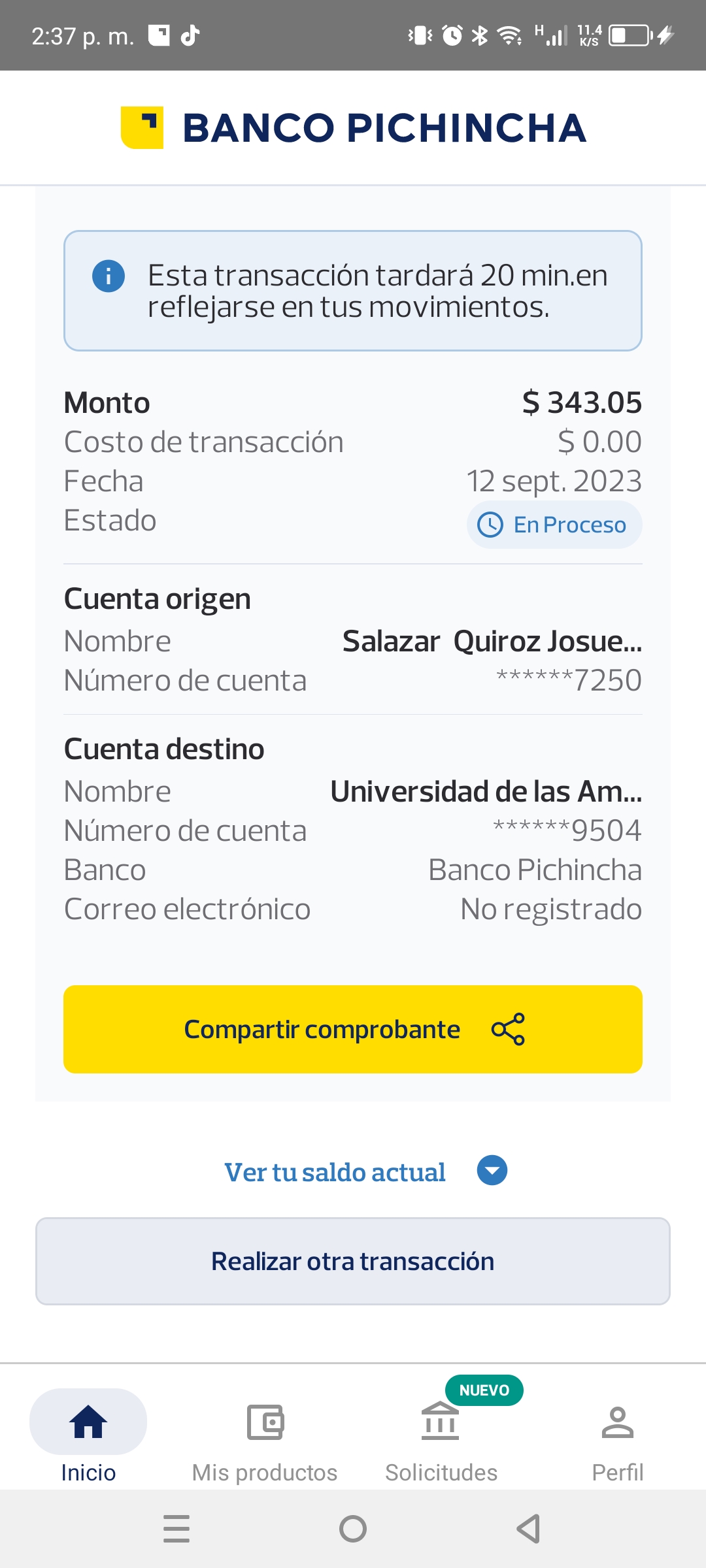Tap the Banco Pichincha yellow logo
This screenshot has width=706, height=1568.
[142, 127]
